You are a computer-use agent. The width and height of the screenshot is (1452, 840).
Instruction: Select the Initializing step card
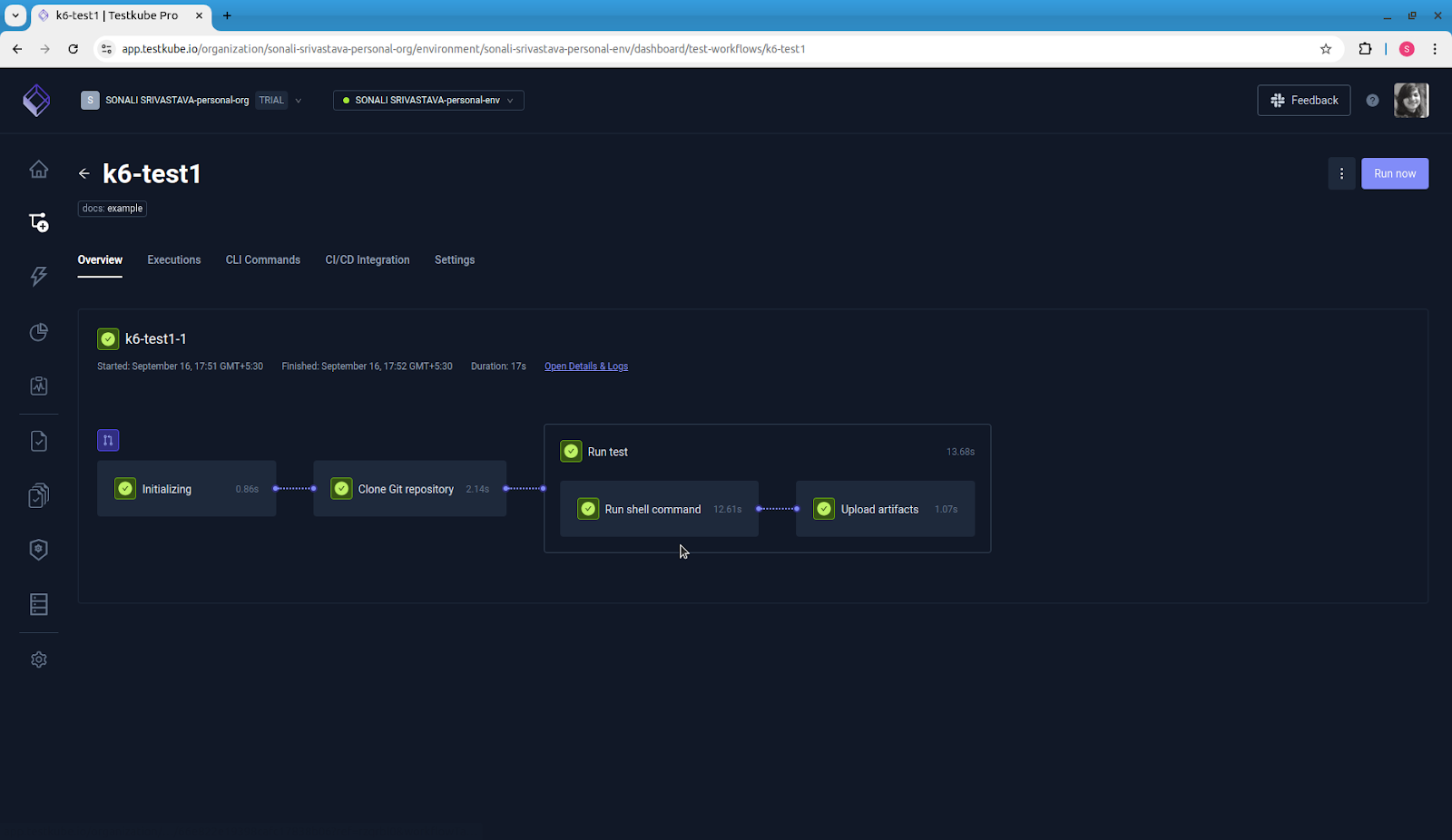pos(187,489)
